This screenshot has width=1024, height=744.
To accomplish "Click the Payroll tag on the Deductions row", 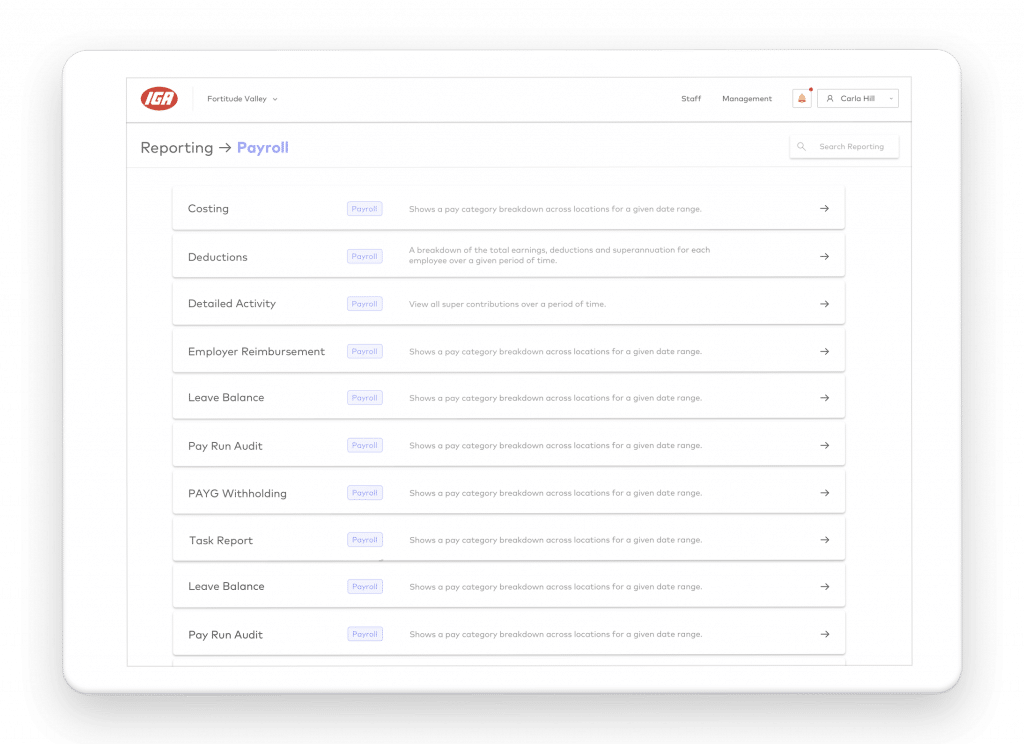I will [x=364, y=257].
